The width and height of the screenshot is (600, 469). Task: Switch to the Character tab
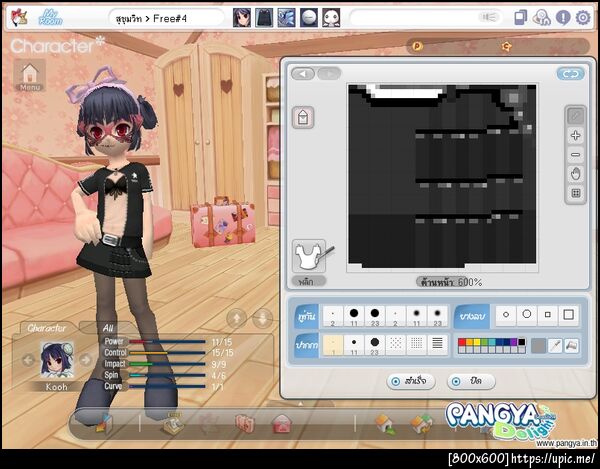(47, 328)
